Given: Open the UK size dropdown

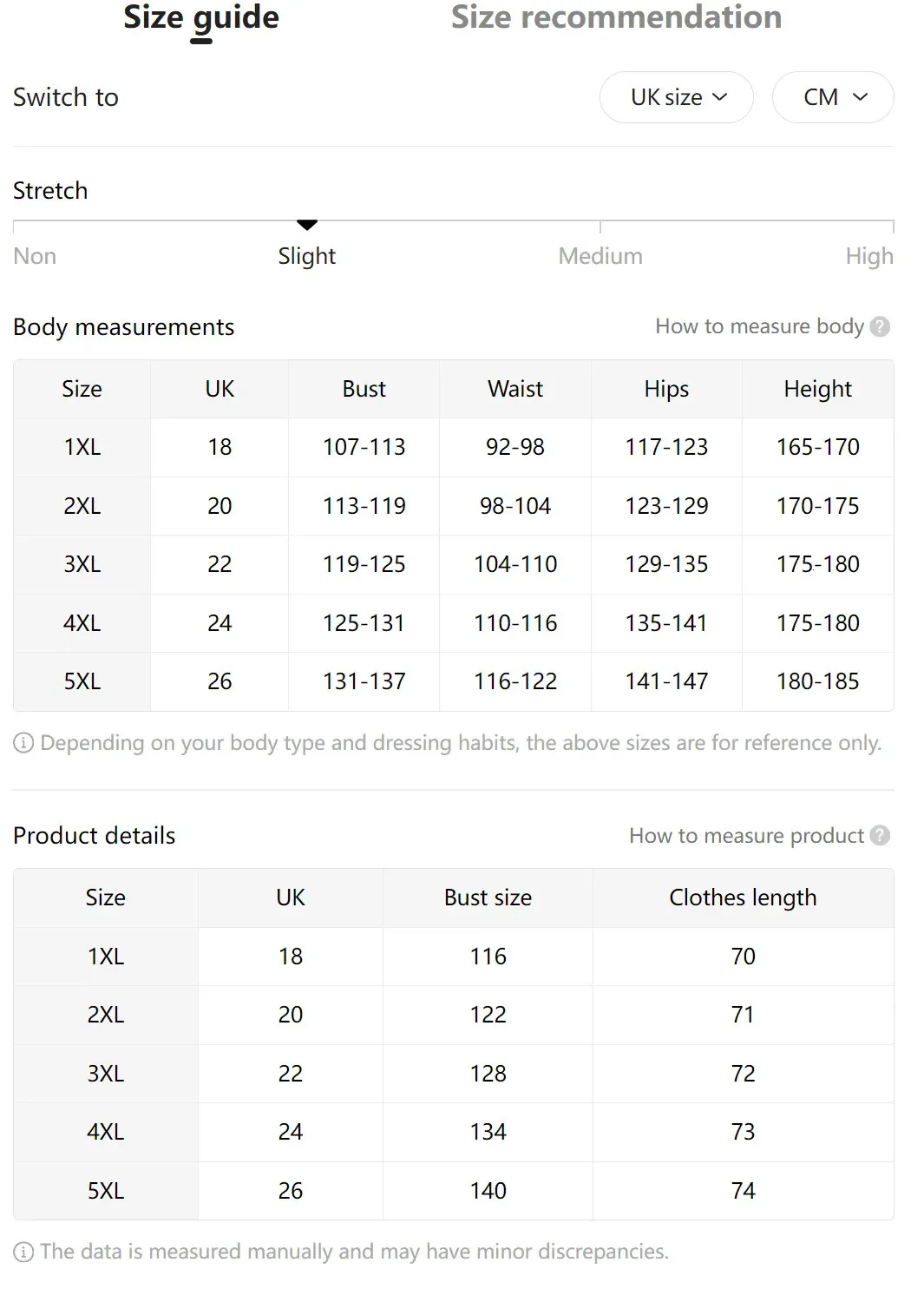Looking at the screenshot, I should [x=677, y=97].
